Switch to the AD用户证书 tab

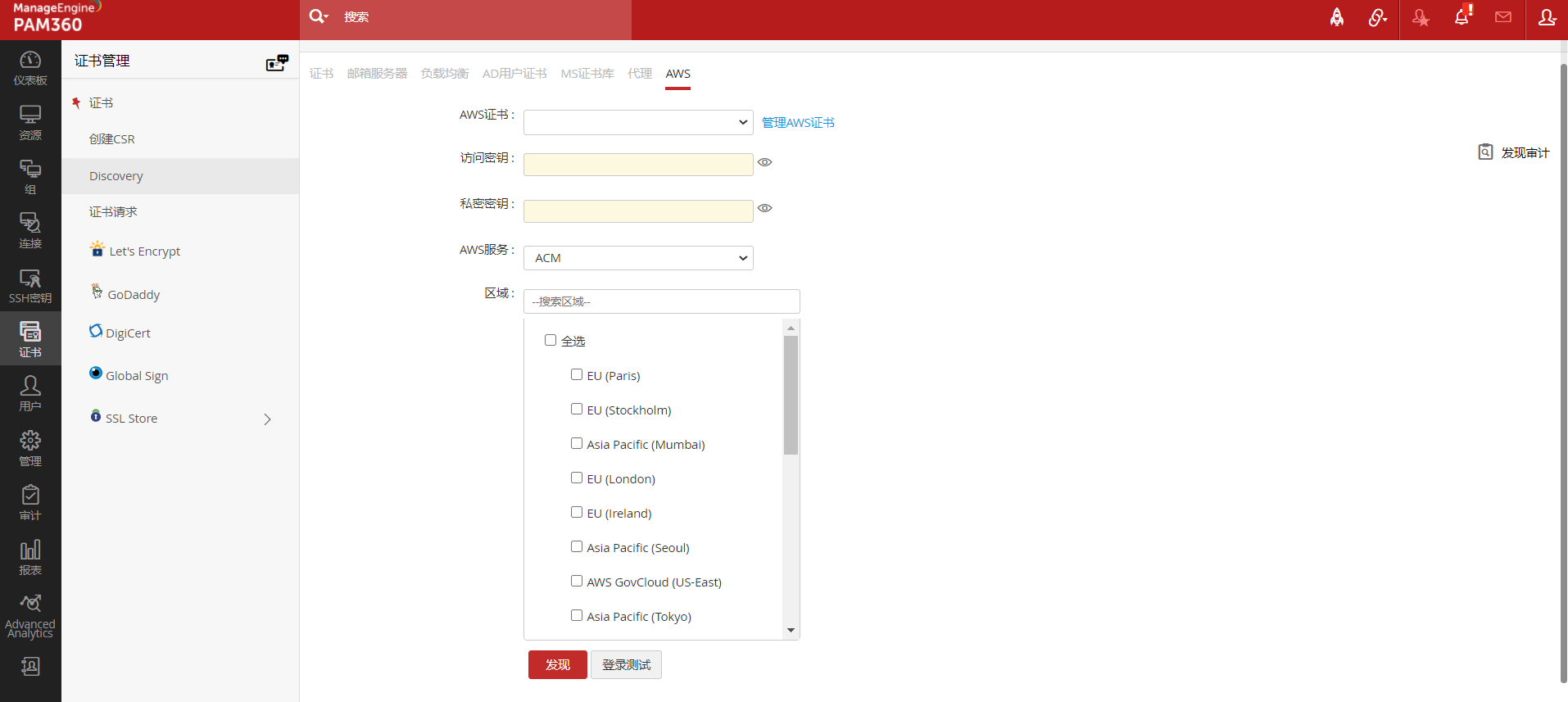pos(514,74)
